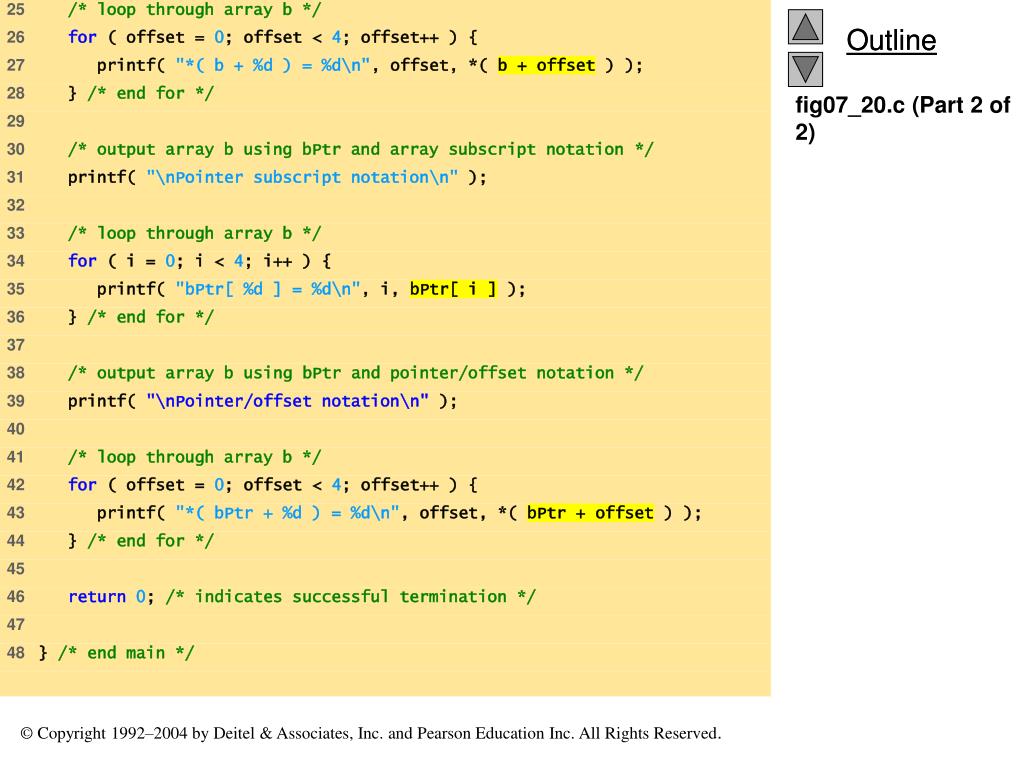Click line 31 printf 'Pointer subscript notation'

point(277,177)
